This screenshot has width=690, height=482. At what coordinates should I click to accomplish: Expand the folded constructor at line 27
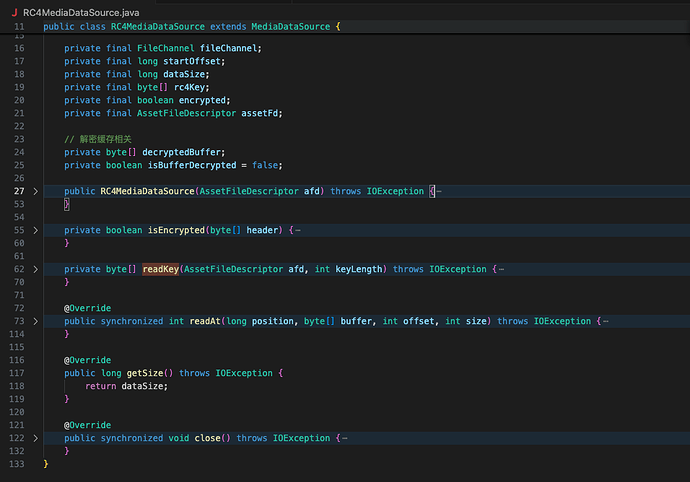coord(36,191)
